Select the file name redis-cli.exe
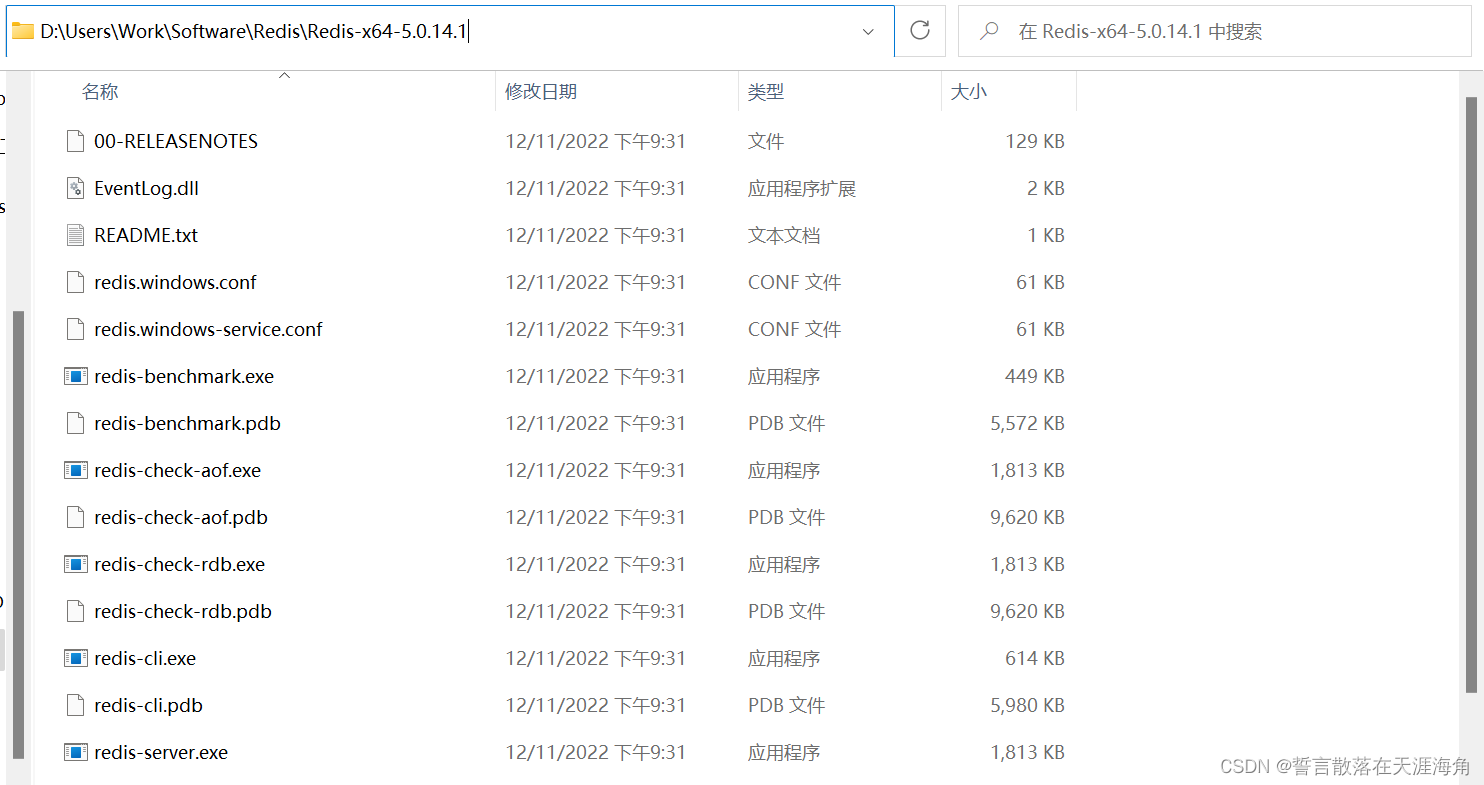This screenshot has height=785, width=1484. coord(145,658)
